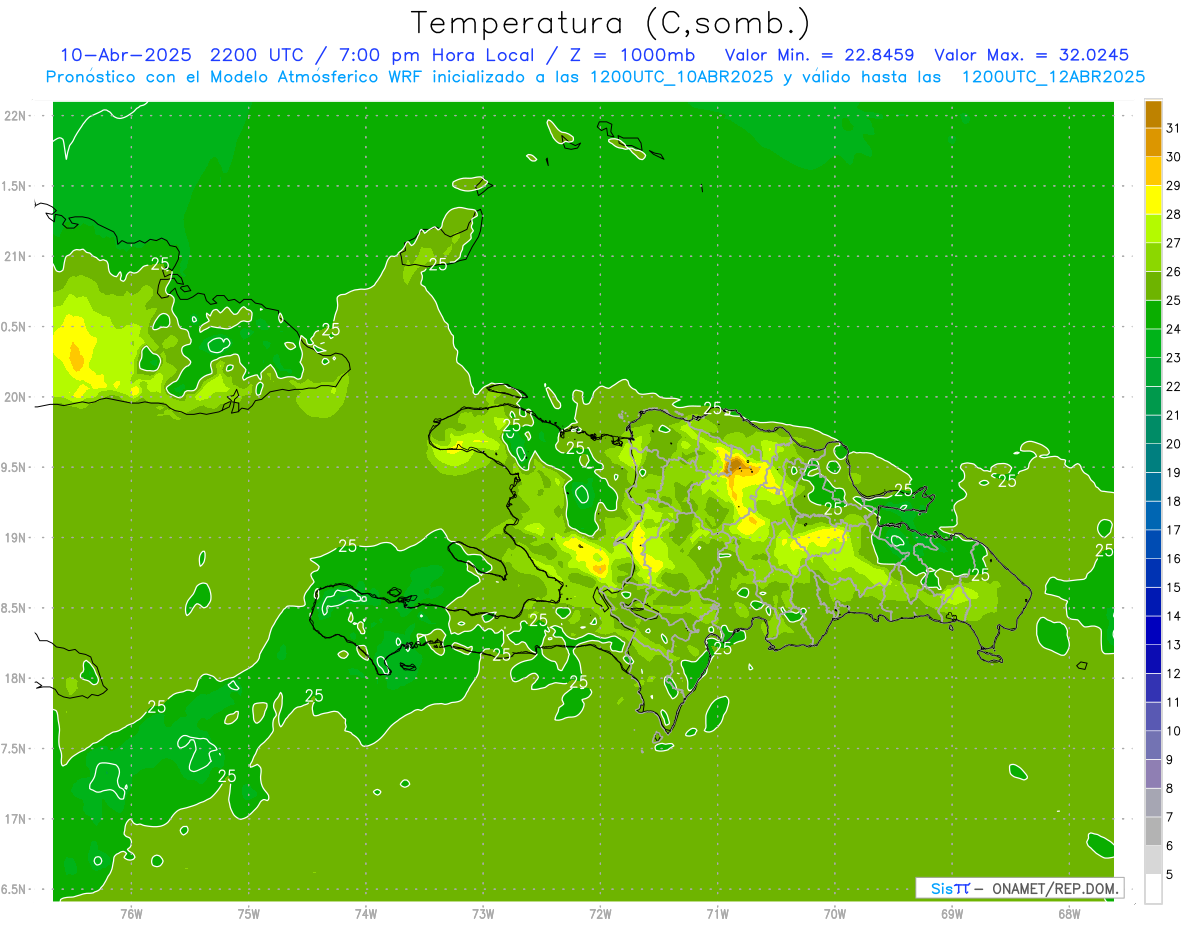Click the legend value "24"
This screenshot has width=1200, height=927.
point(1174,329)
